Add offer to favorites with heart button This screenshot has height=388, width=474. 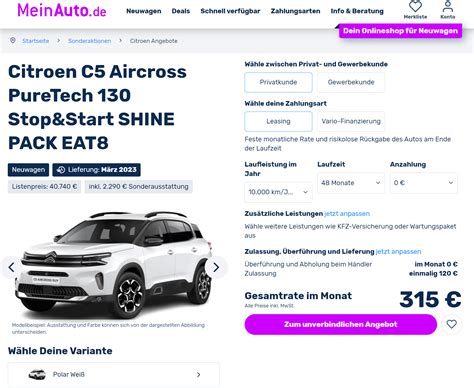(452, 324)
